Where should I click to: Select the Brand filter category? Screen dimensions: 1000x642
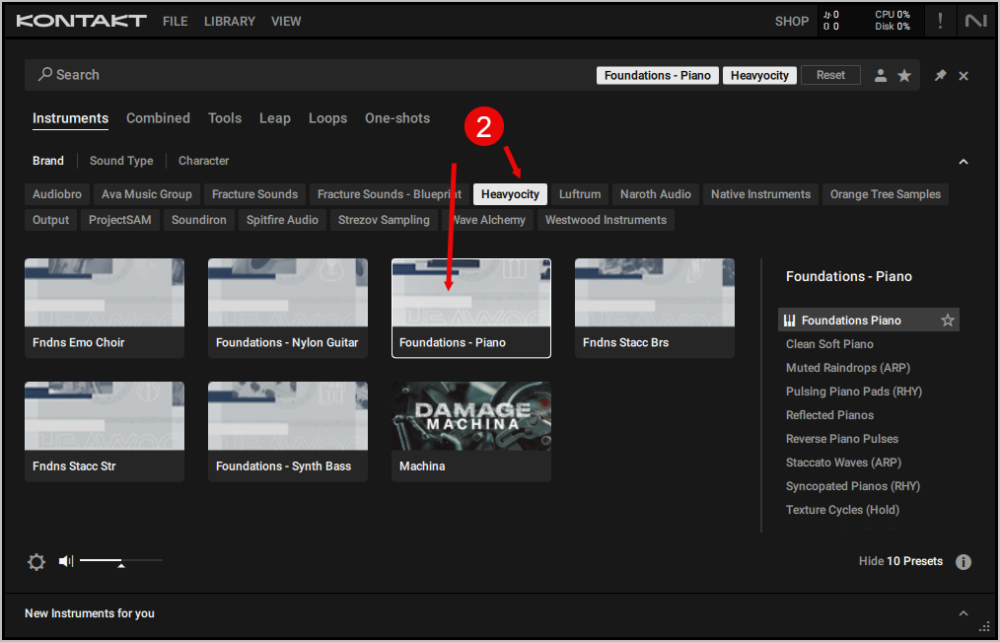pos(48,161)
